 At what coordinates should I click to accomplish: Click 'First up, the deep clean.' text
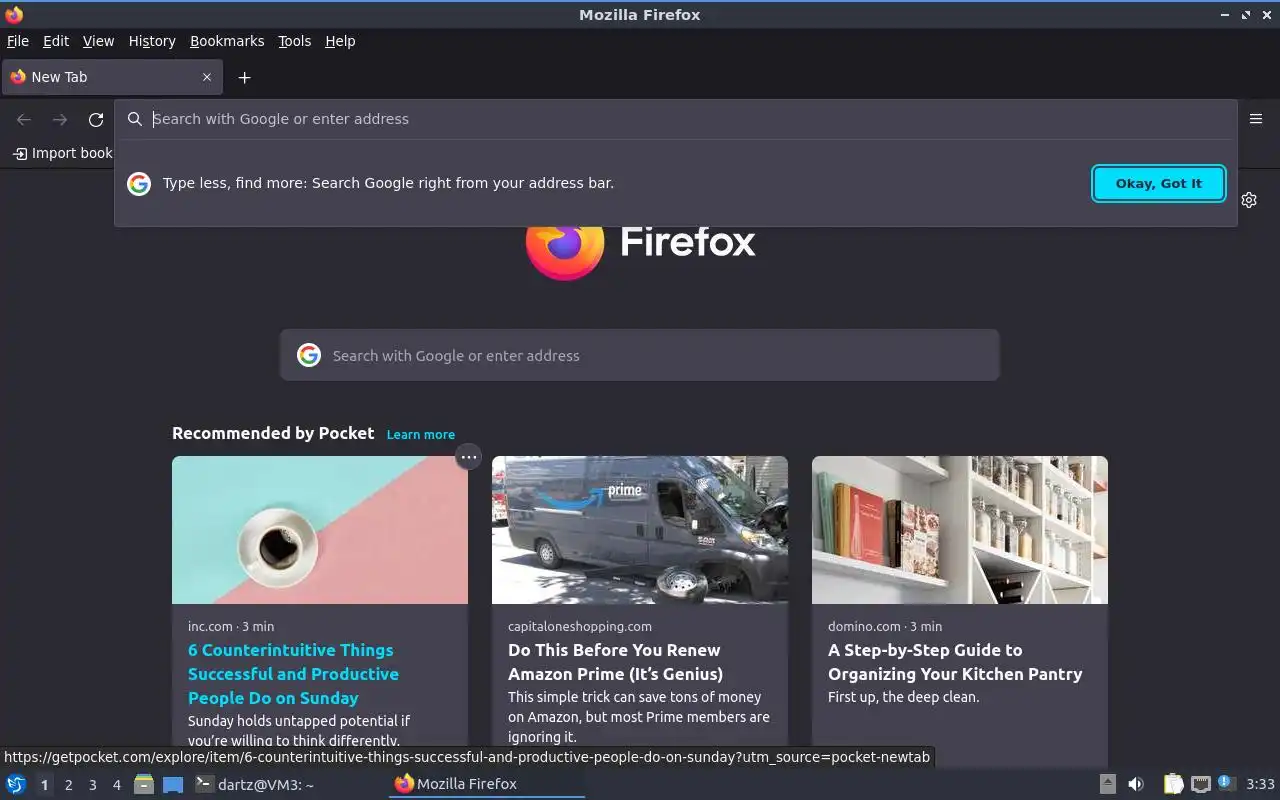[x=903, y=697]
